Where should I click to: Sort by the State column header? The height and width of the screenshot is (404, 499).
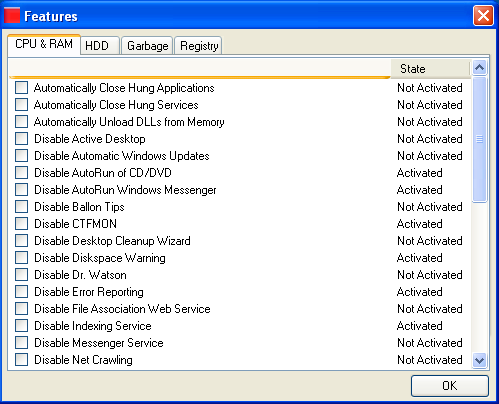430,69
